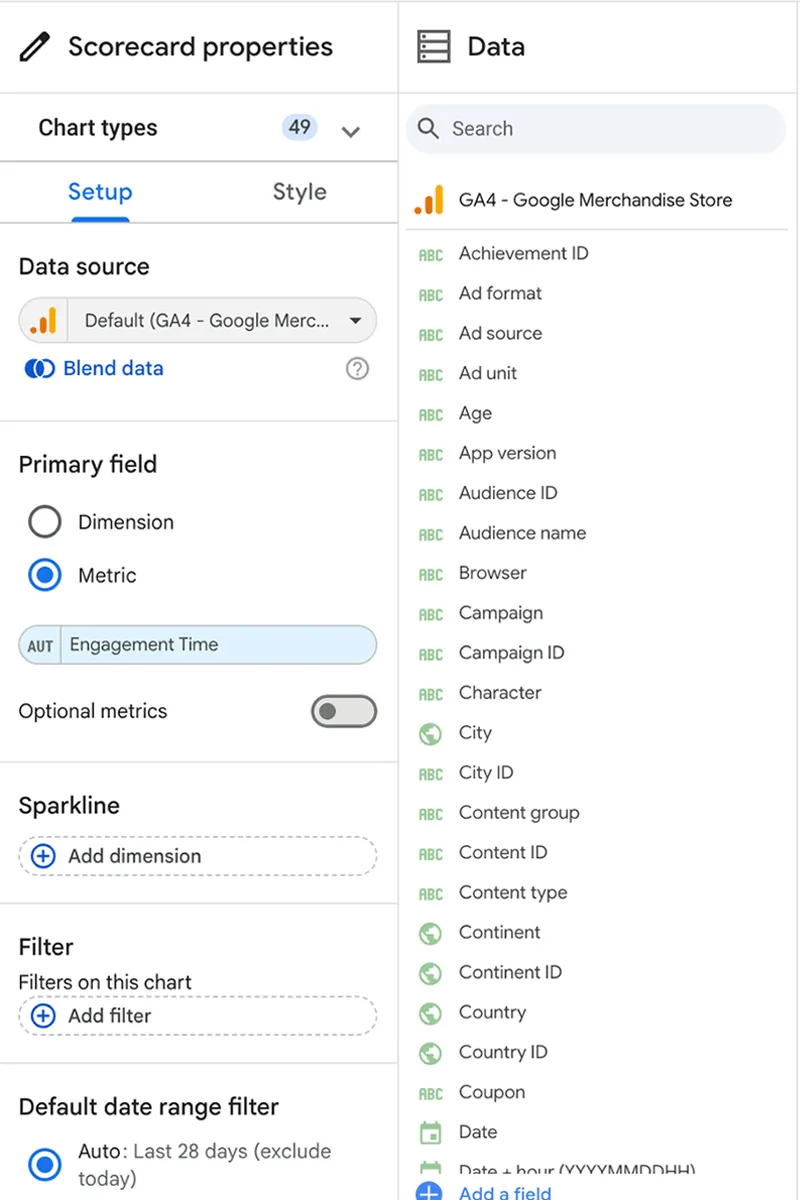
Task: Select Auto date range radio button
Action: tap(44, 1164)
